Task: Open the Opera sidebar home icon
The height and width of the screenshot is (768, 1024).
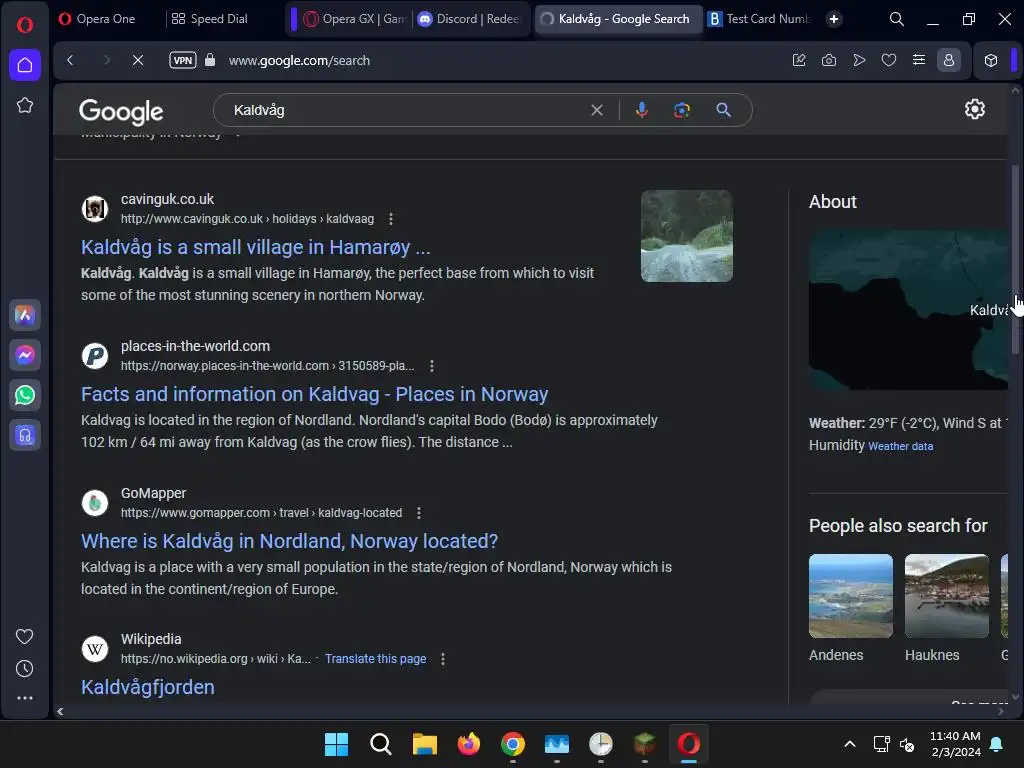Action: click(x=25, y=65)
